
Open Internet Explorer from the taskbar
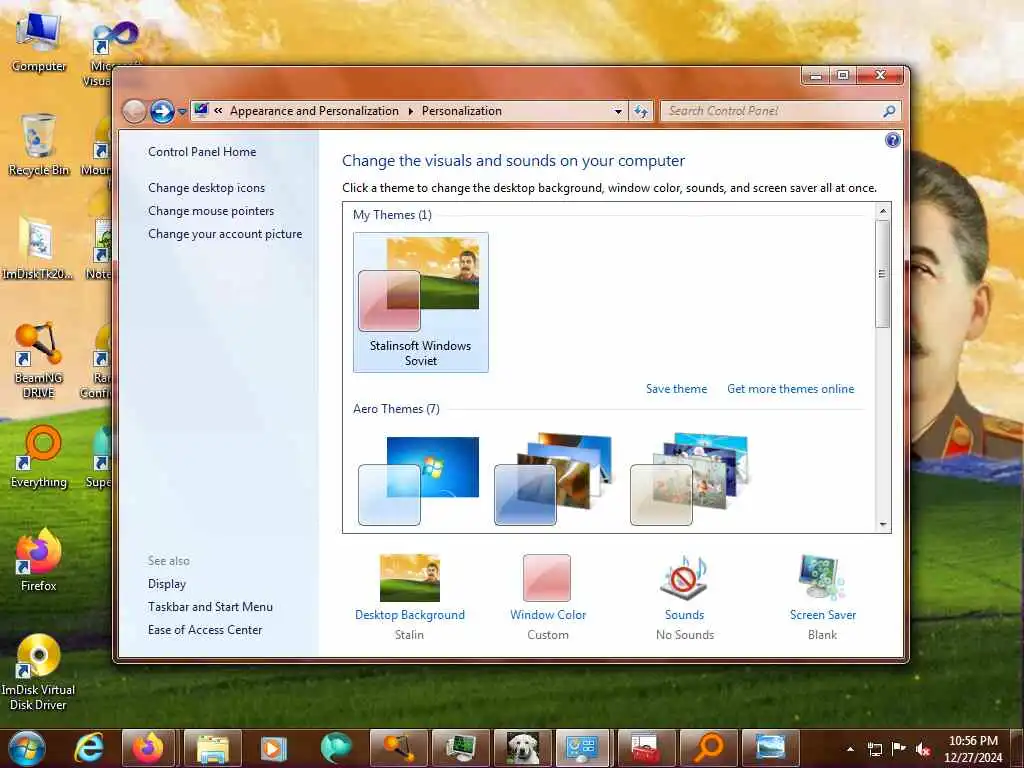coord(88,748)
